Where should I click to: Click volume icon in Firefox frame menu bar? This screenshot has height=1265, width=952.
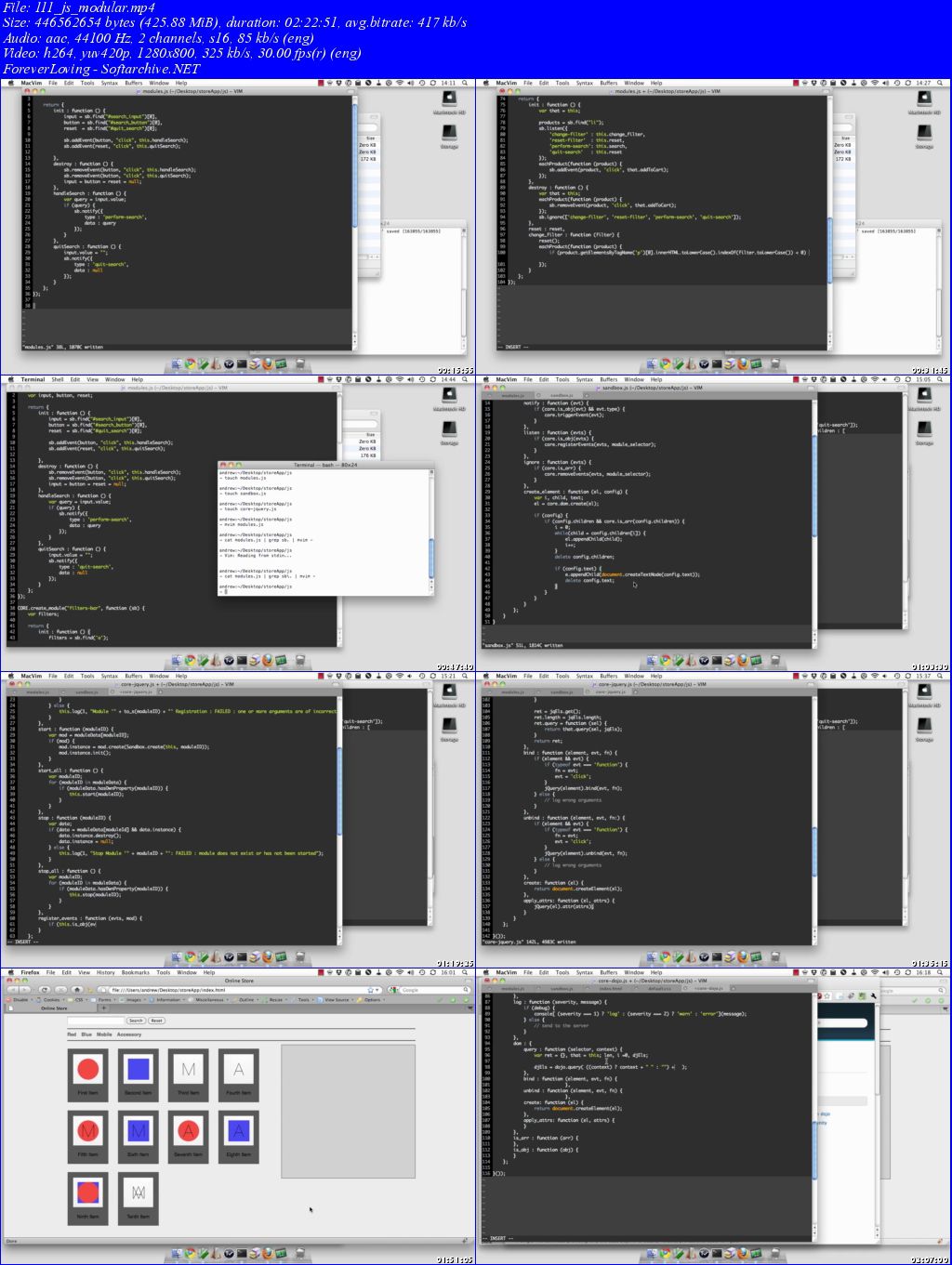click(x=411, y=972)
